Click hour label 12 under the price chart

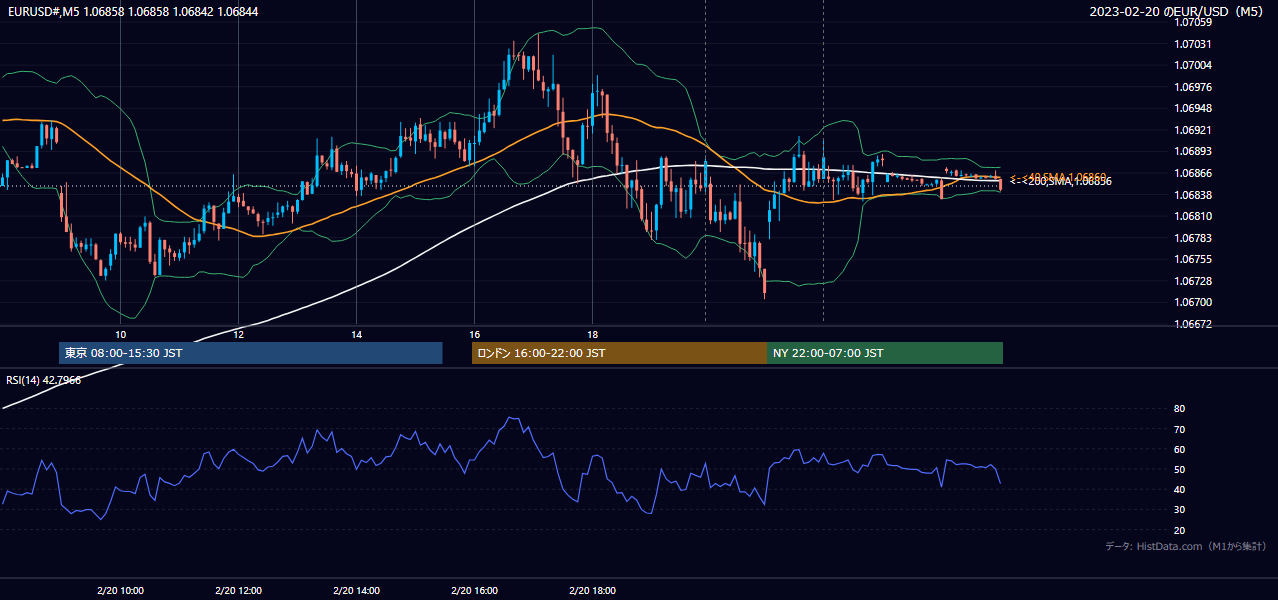pyautogui.click(x=238, y=334)
